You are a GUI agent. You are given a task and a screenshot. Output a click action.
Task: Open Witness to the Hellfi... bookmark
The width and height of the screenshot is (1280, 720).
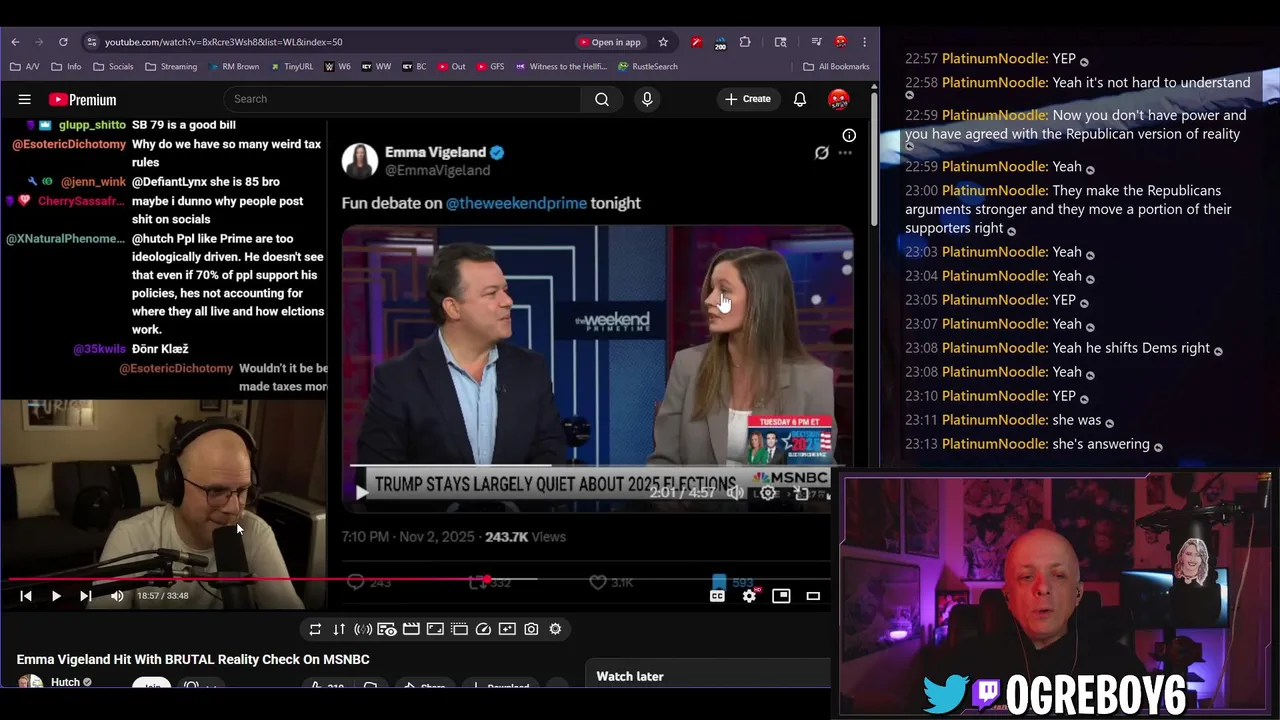coord(562,67)
